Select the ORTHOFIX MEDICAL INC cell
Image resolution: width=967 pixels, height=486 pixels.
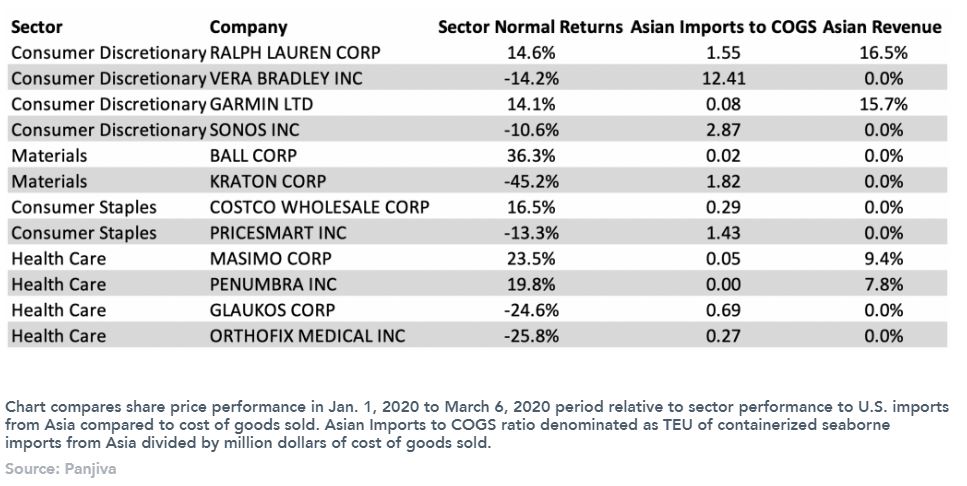pos(307,336)
